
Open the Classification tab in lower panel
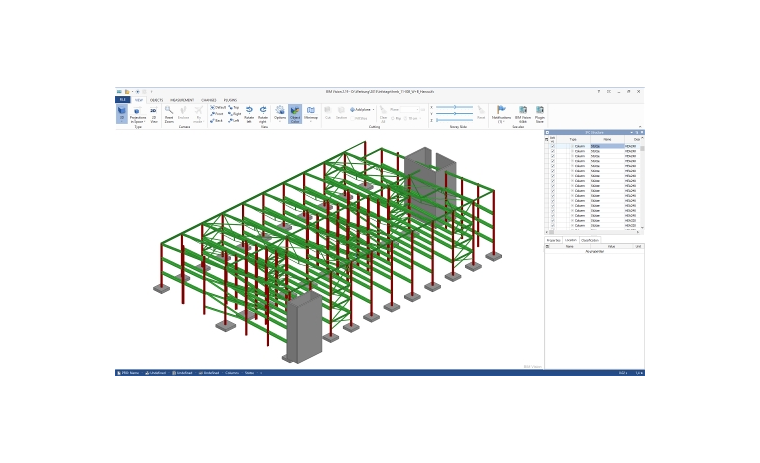point(590,240)
